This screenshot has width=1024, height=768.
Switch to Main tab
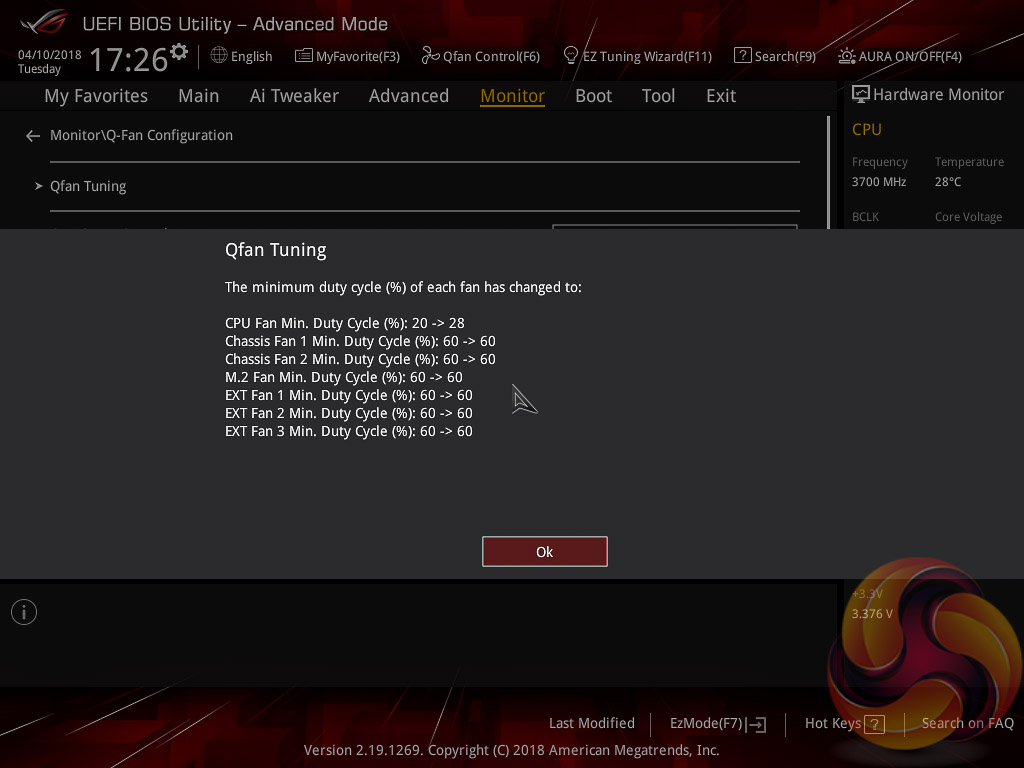click(x=199, y=96)
